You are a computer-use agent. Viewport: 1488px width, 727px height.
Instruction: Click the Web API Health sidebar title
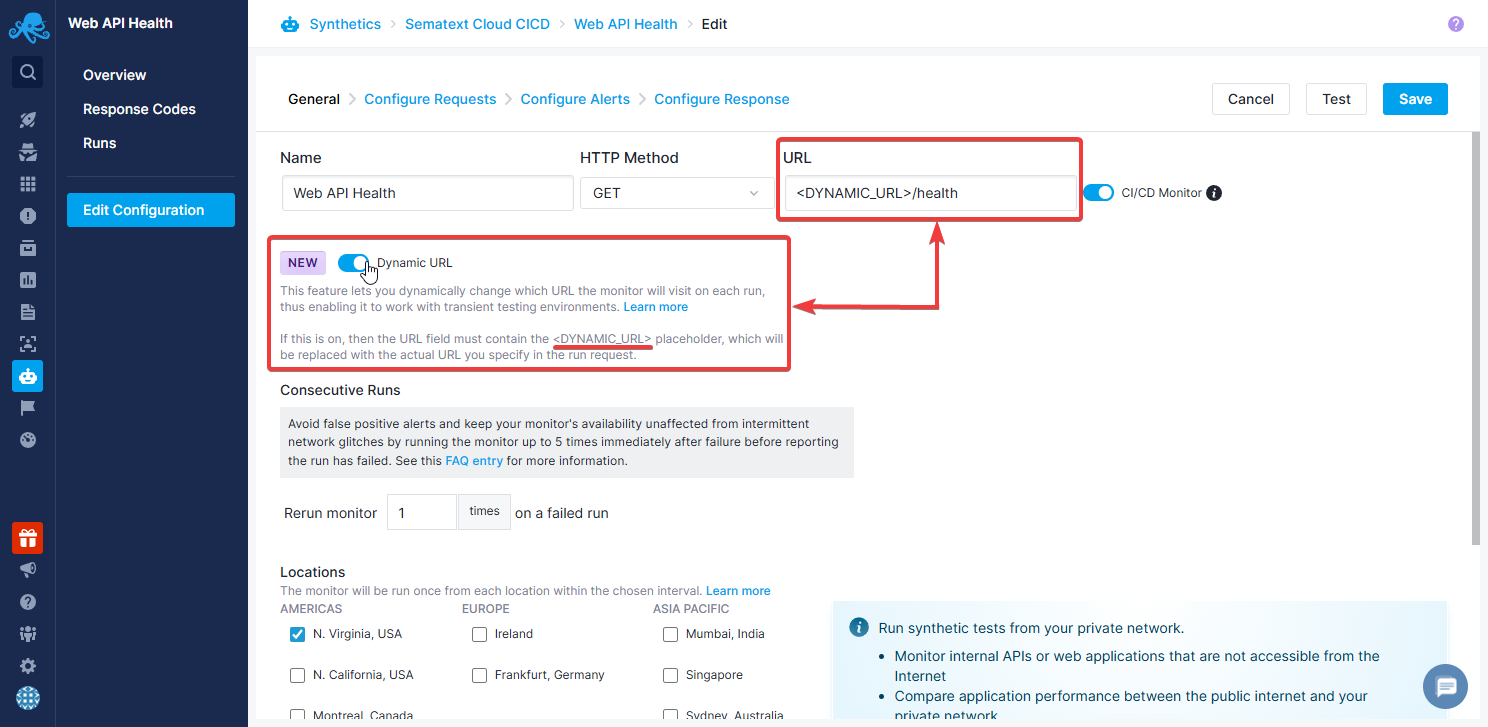click(x=120, y=23)
